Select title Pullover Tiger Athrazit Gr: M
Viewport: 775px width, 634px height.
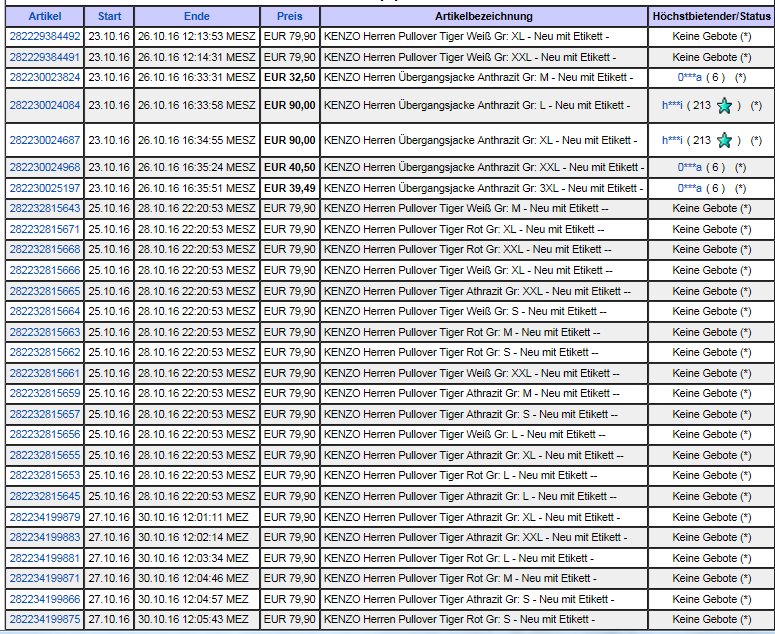click(472, 393)
